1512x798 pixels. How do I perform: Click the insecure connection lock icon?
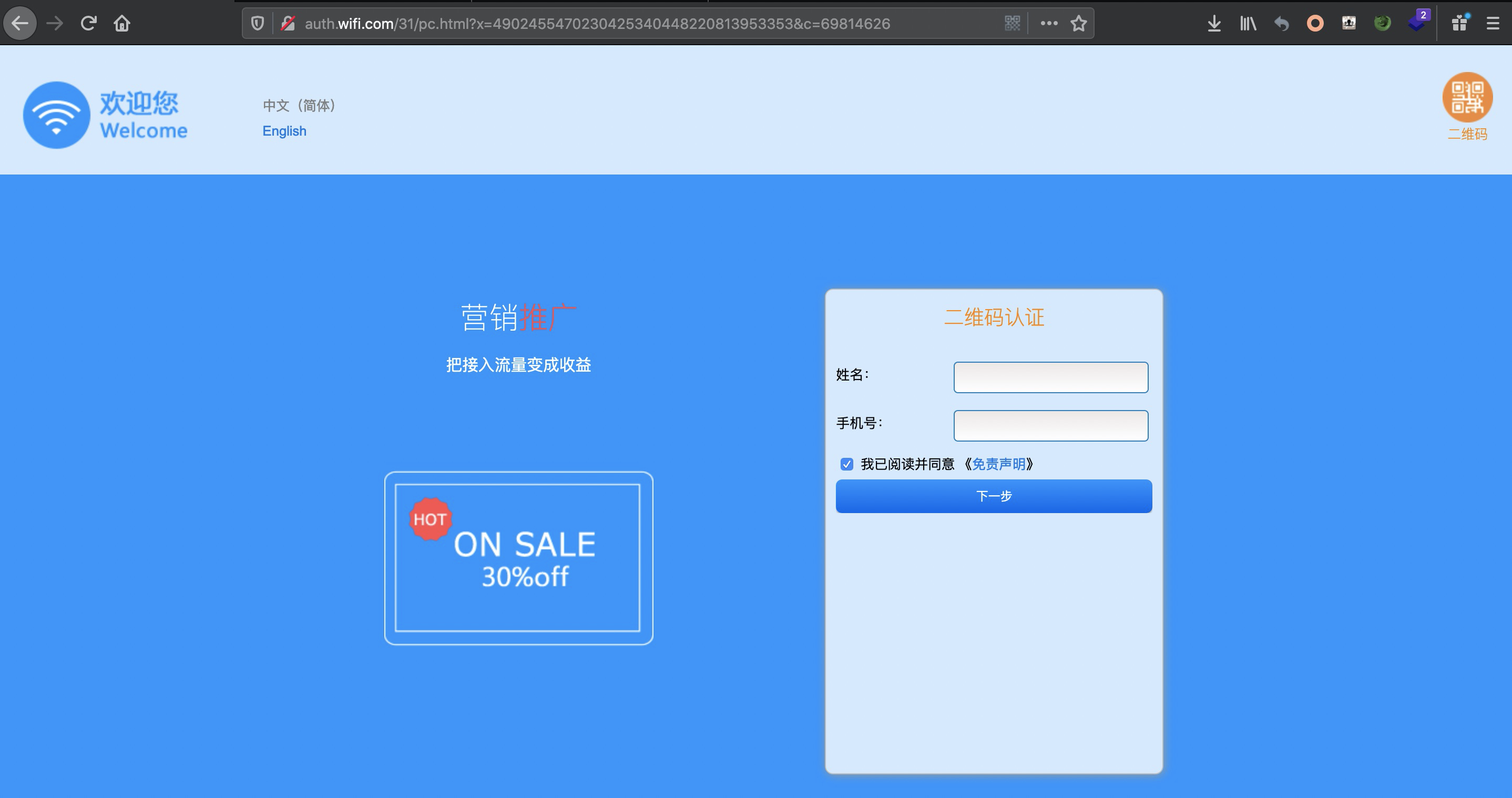tap(288, 24)
